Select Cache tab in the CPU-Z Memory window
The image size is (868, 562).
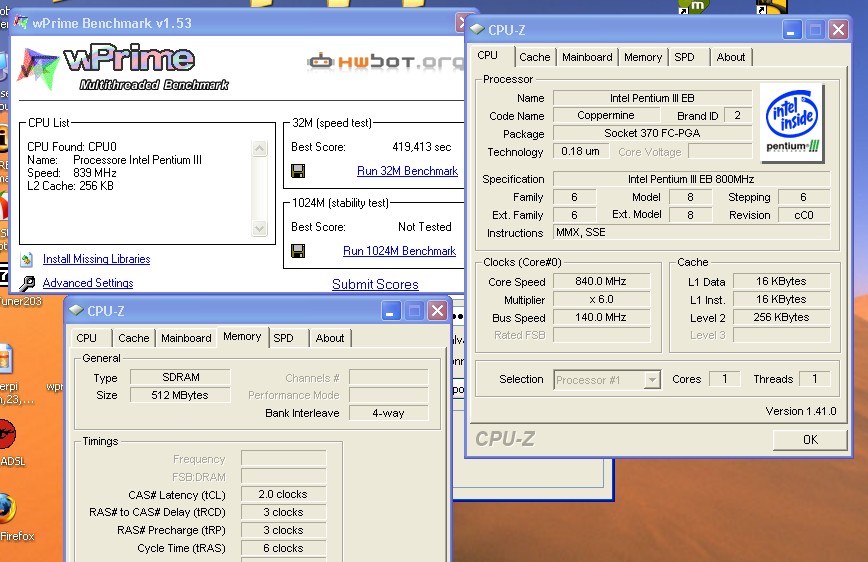134,338
